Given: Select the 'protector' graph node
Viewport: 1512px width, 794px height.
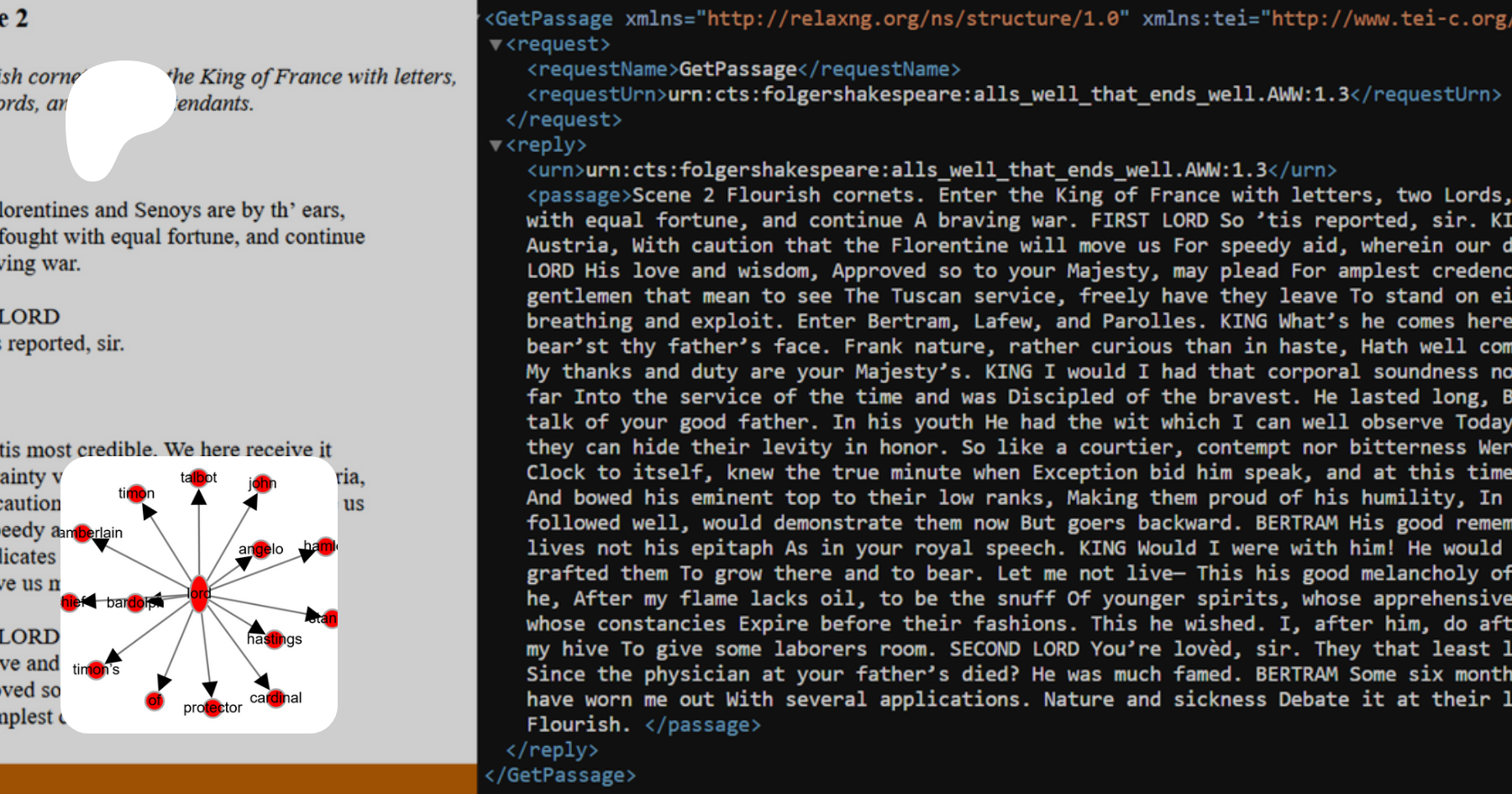Looking at the screenshot, I should [x=213, y=708].
